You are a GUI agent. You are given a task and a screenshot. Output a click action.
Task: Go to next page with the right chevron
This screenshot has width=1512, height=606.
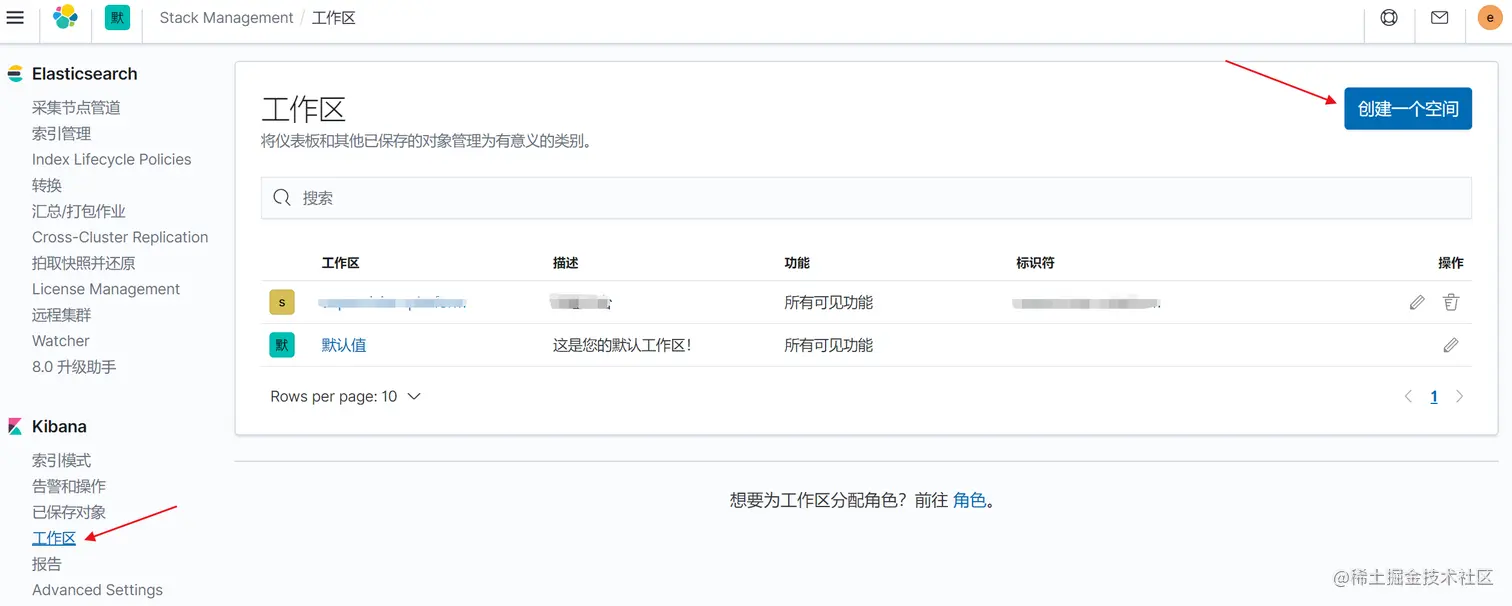click(1459, 396)
